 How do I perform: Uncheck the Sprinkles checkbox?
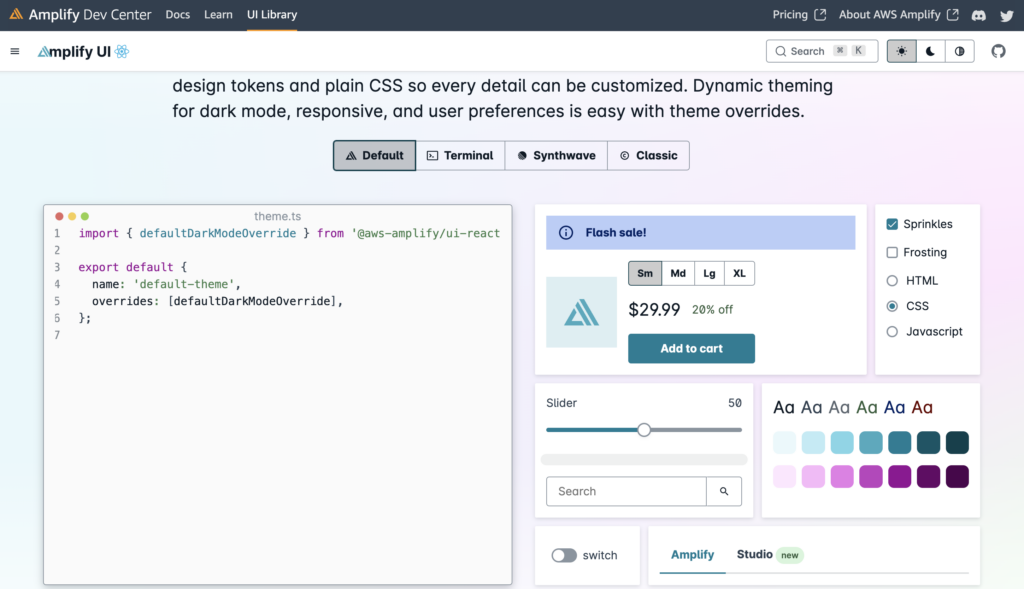[892, 224]
